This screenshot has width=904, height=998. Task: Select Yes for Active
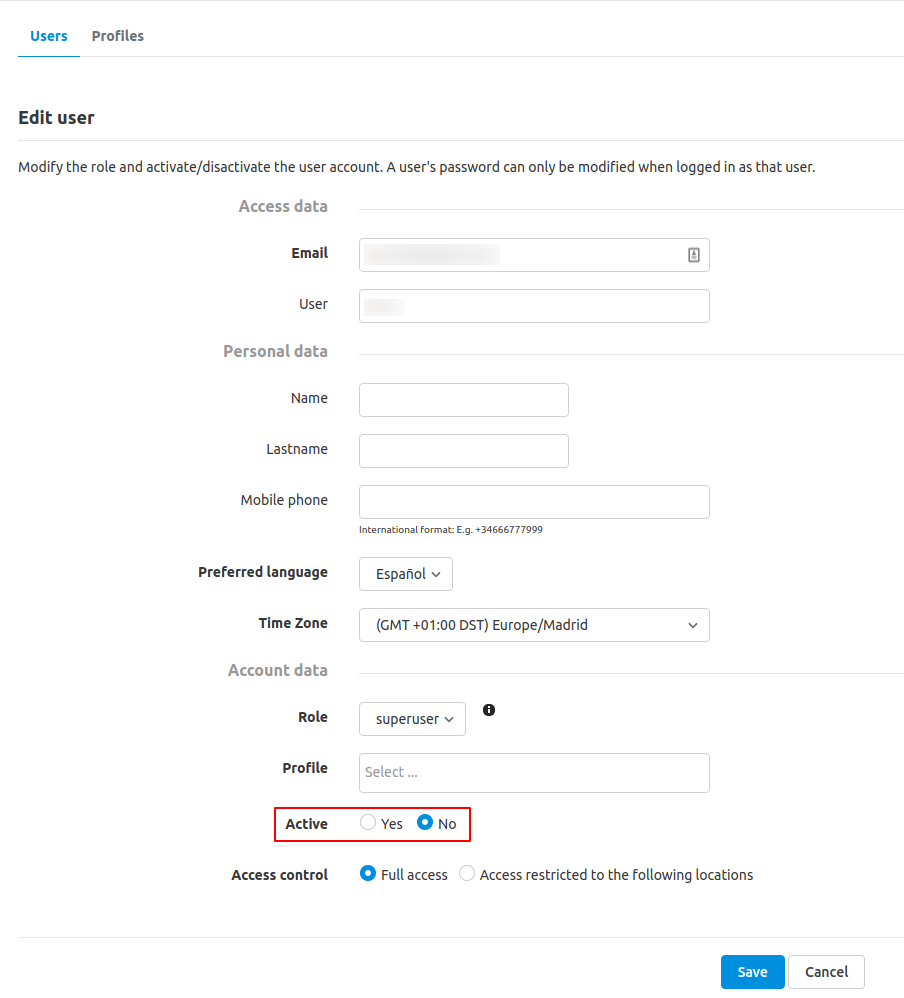pos(367,822)
